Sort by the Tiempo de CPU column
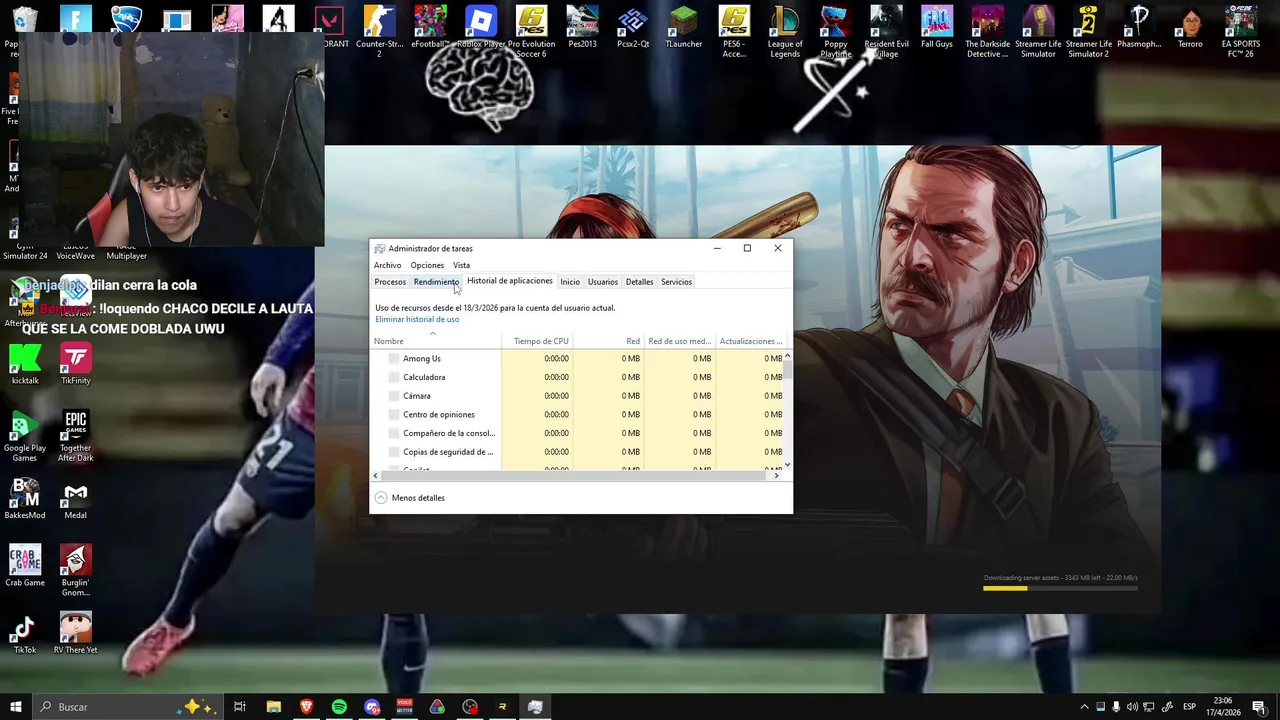Viewport: 1280px width, 720px height. [537, 341]
